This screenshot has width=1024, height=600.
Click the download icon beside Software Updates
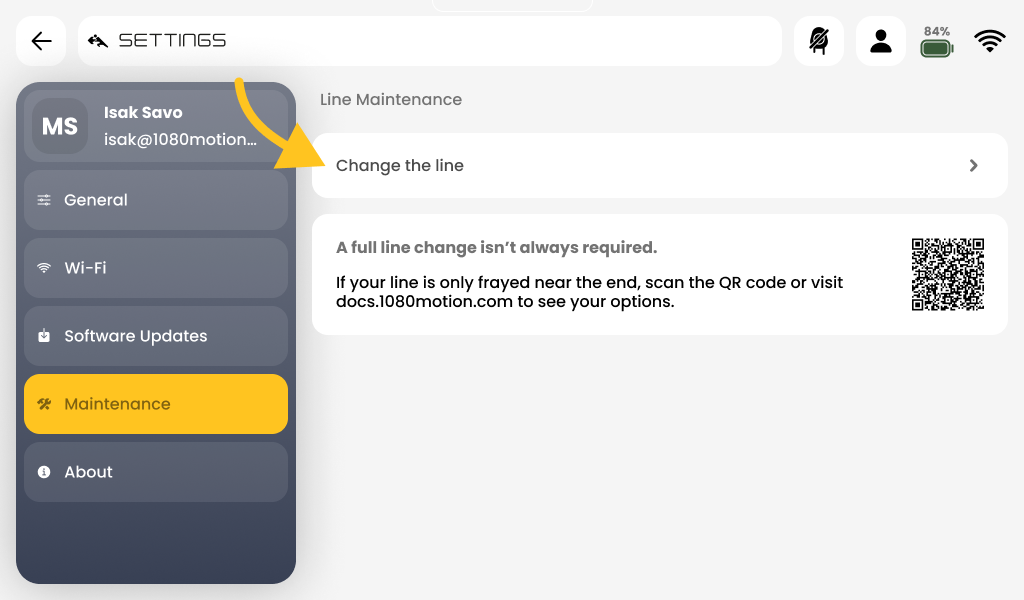tap(44, 336)
